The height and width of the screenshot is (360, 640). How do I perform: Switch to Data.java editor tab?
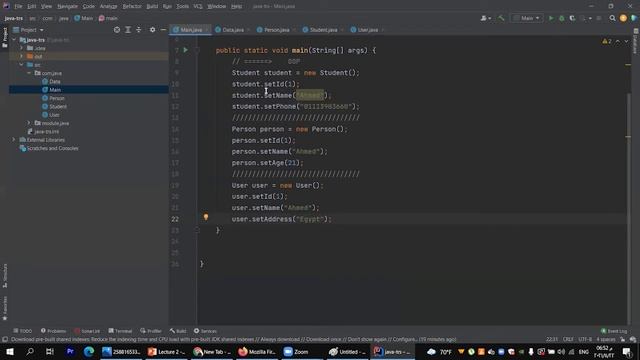[232, 30]
